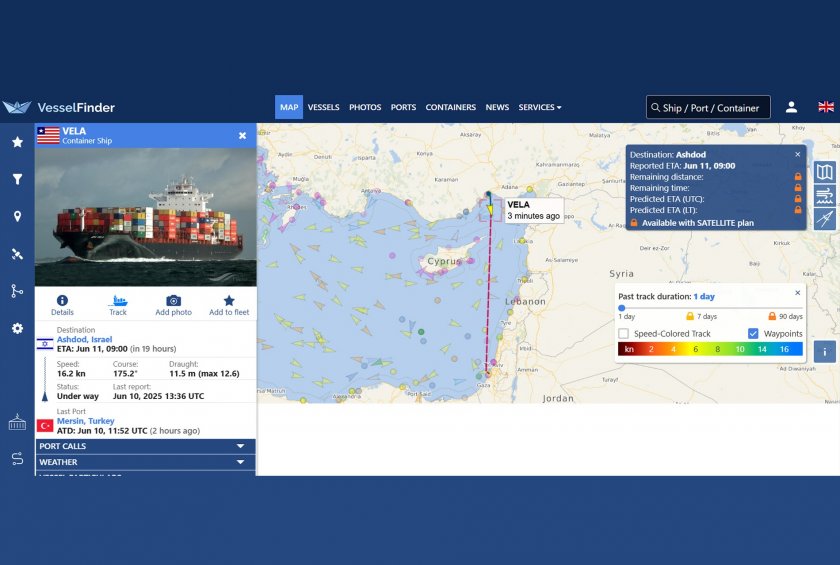Open the satellite icon in sidebar
Viewport: 840px width, 565px height.
[x=18, y=254]
